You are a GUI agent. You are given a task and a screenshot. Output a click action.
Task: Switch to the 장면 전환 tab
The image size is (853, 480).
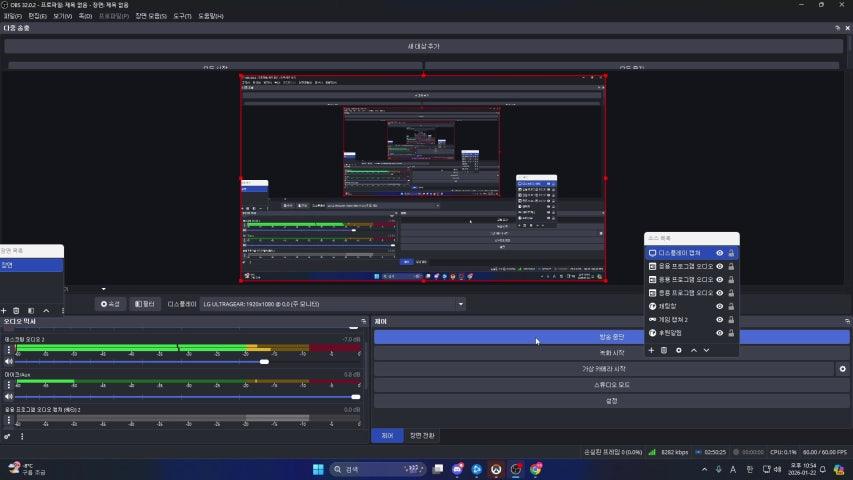click(422, 435)
